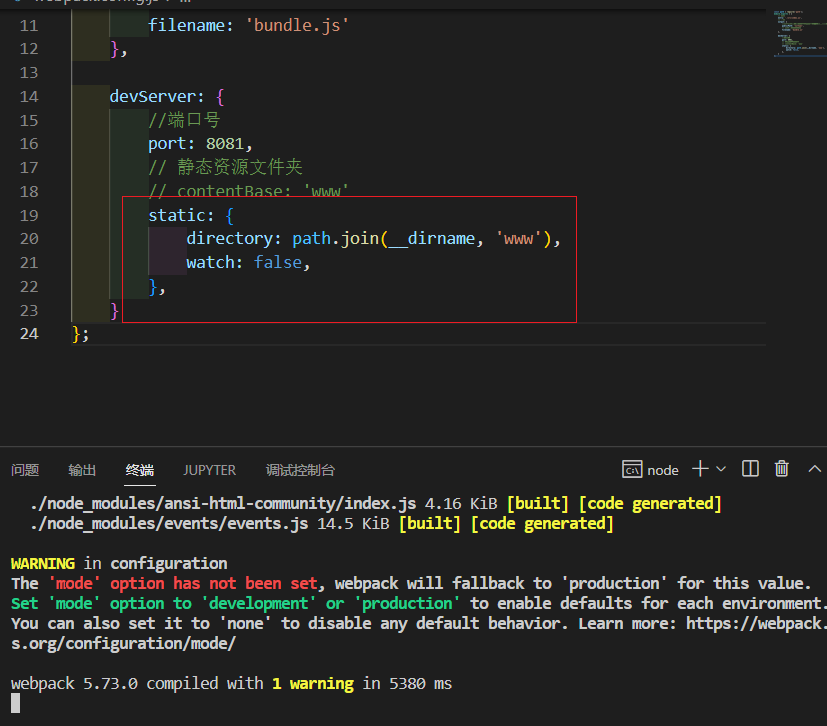Open the 调试控制台 tab
The width and height of the screenshot is (827, 726).
pyautogui.click(x=300, y=470)
